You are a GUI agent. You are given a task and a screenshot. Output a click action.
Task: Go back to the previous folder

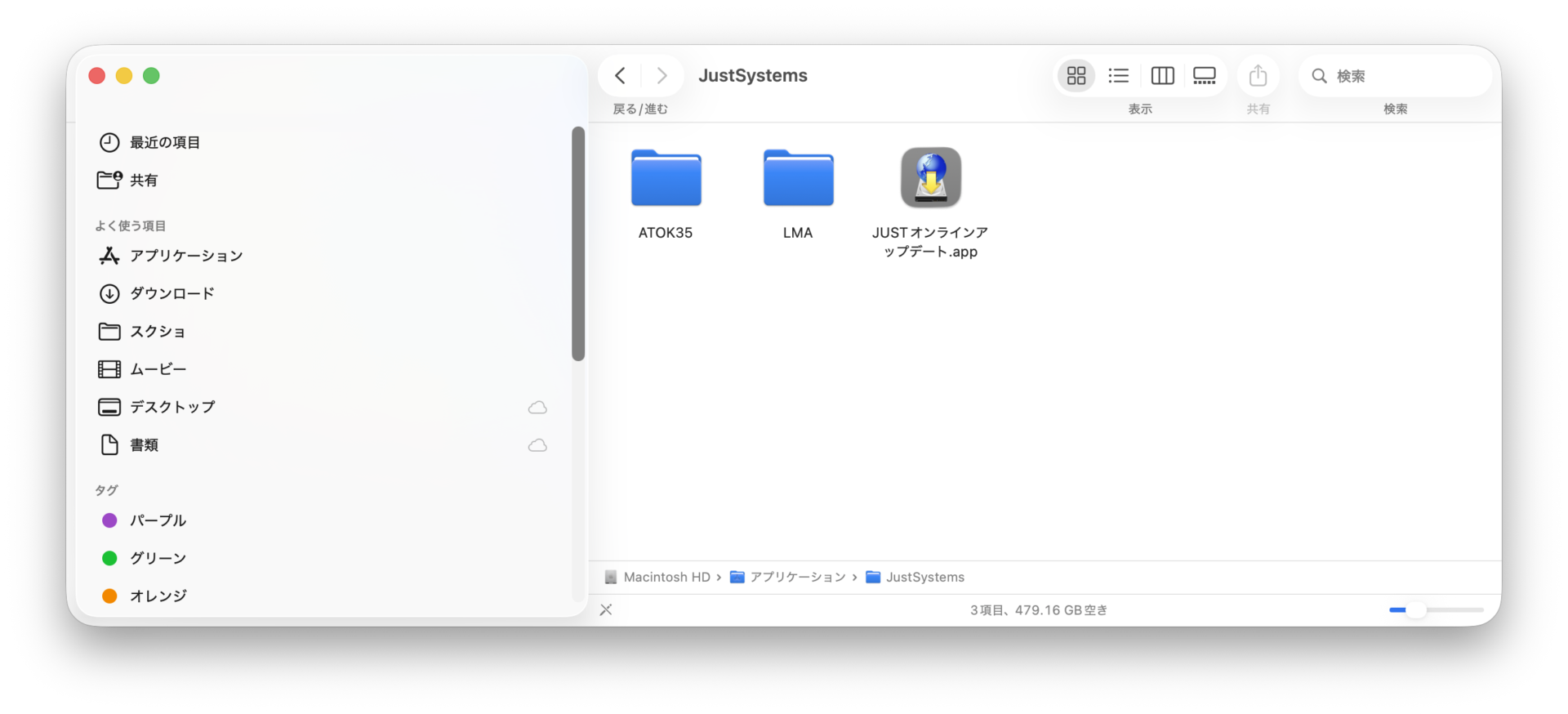[x=621, y=76]
